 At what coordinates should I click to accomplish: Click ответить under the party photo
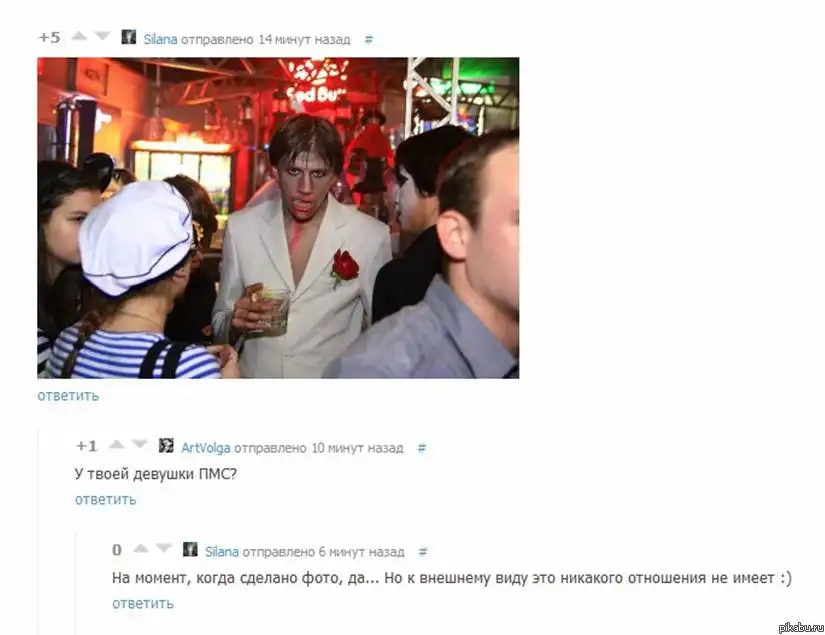point(68,396)
